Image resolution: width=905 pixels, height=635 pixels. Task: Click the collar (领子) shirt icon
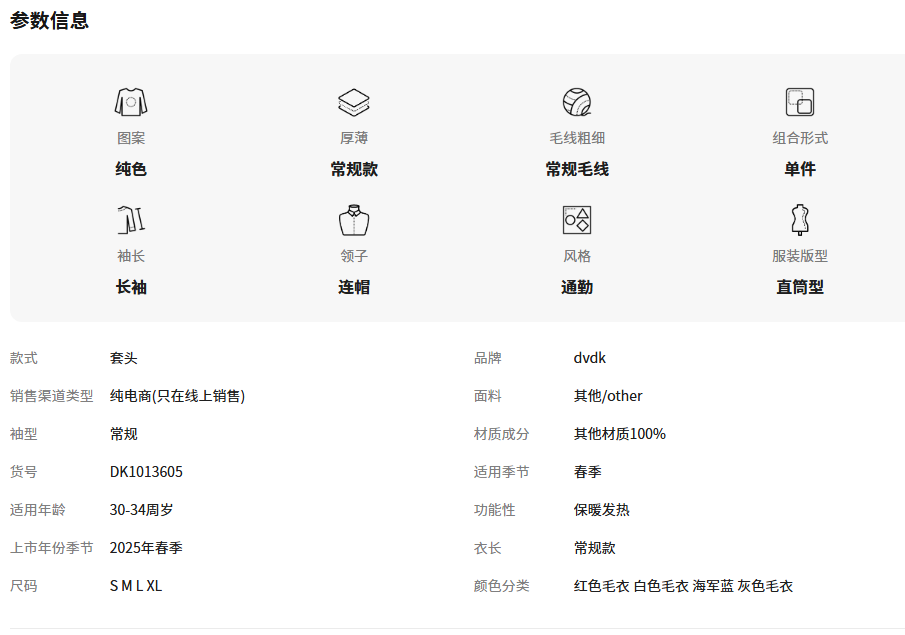tap(354, 220)
